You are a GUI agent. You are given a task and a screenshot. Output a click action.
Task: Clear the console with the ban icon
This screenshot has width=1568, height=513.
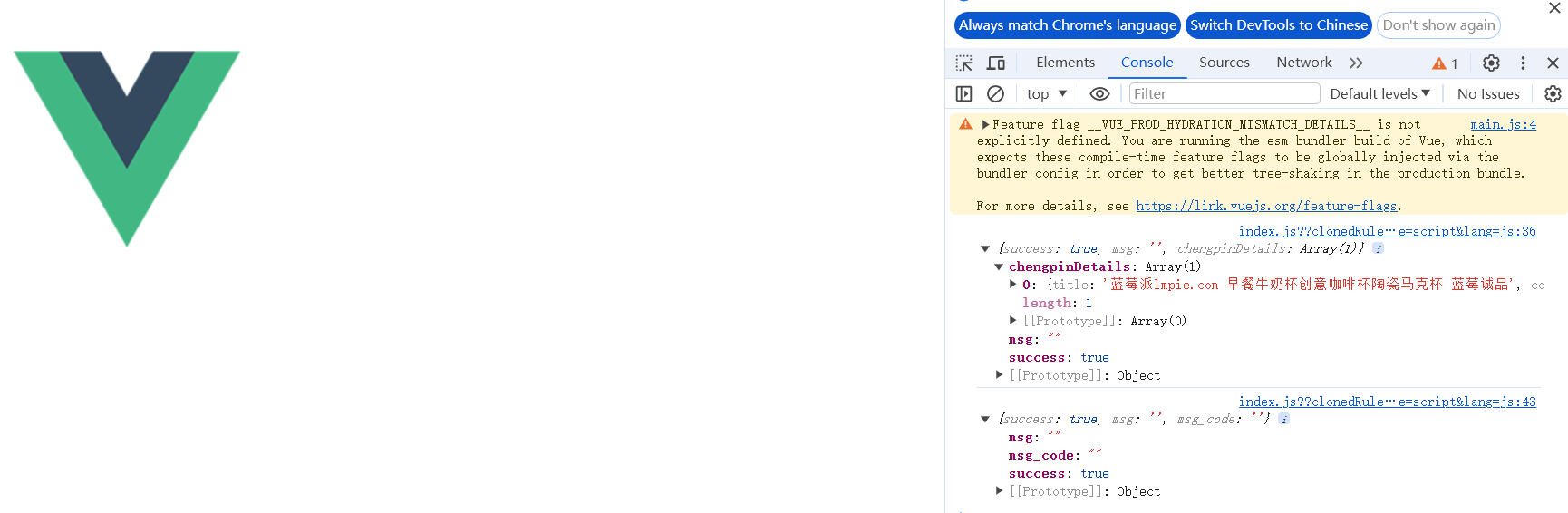(x=995, y=94)
